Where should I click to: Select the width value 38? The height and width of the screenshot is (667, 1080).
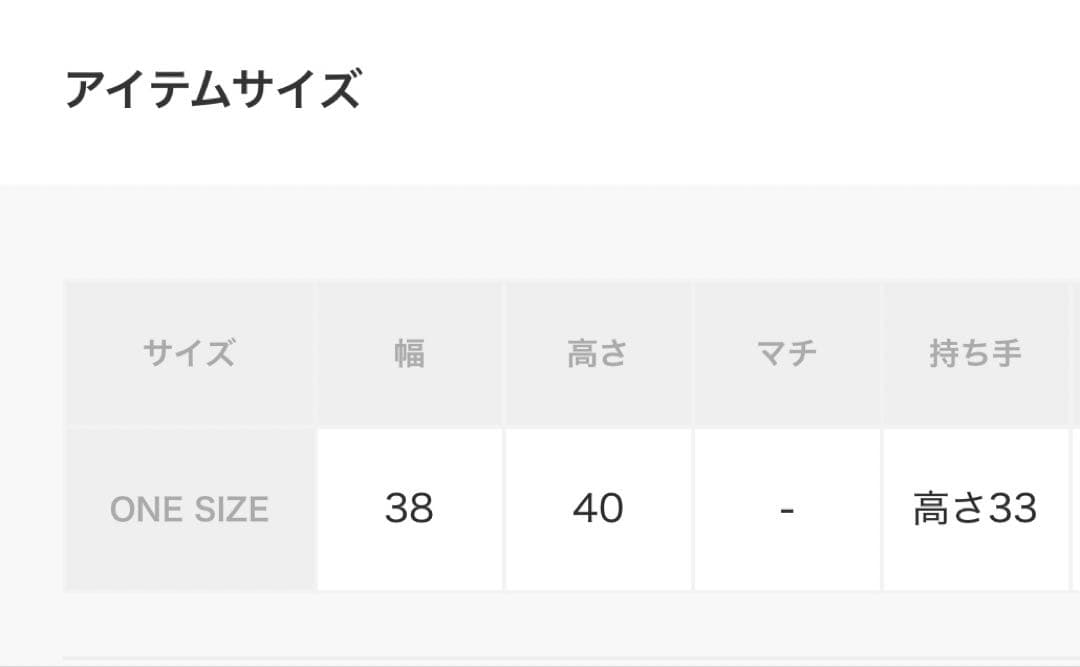[409, 509]
